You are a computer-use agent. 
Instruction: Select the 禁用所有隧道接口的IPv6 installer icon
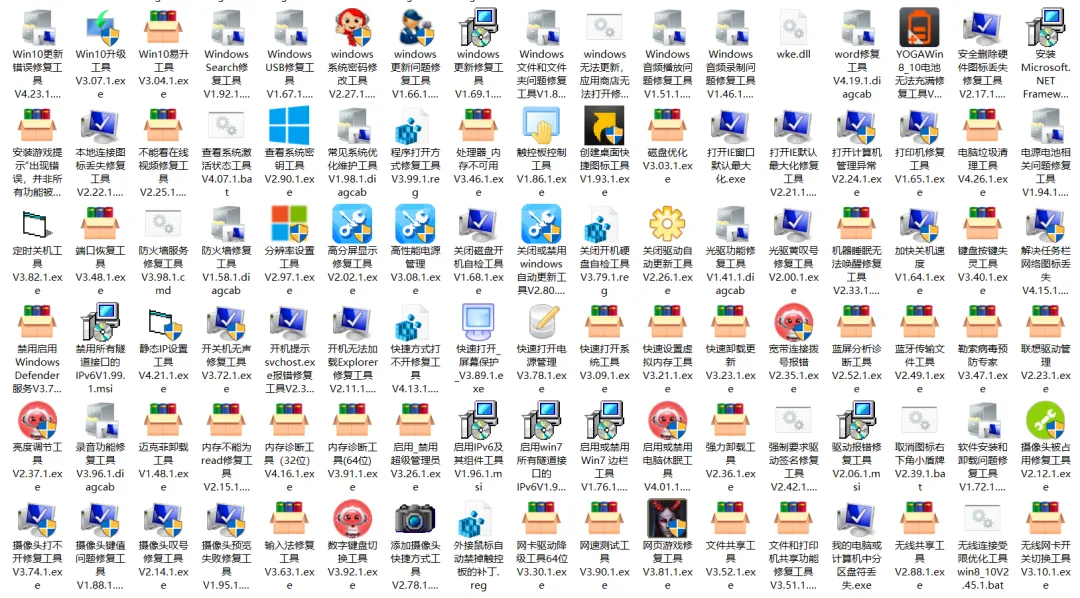coord(101,322)
